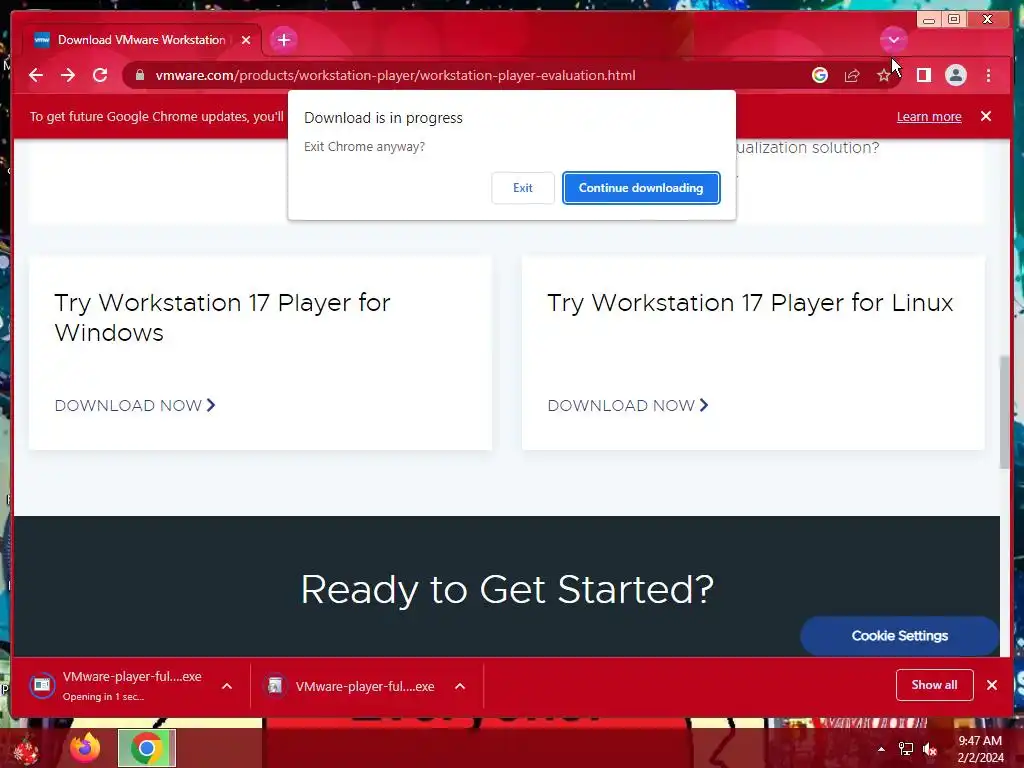This screenshot has width=1024, height=768.
Task: Show hidden tray icons arrow
Action: coord(881,749)
